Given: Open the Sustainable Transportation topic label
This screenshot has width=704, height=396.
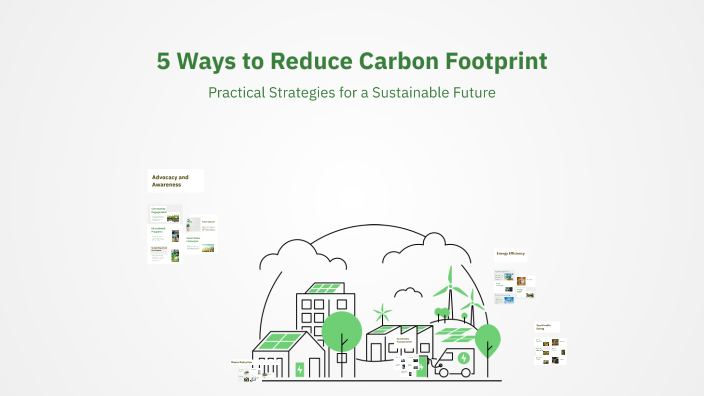Looking at the screenshot, I should click(x=404, y=341).
